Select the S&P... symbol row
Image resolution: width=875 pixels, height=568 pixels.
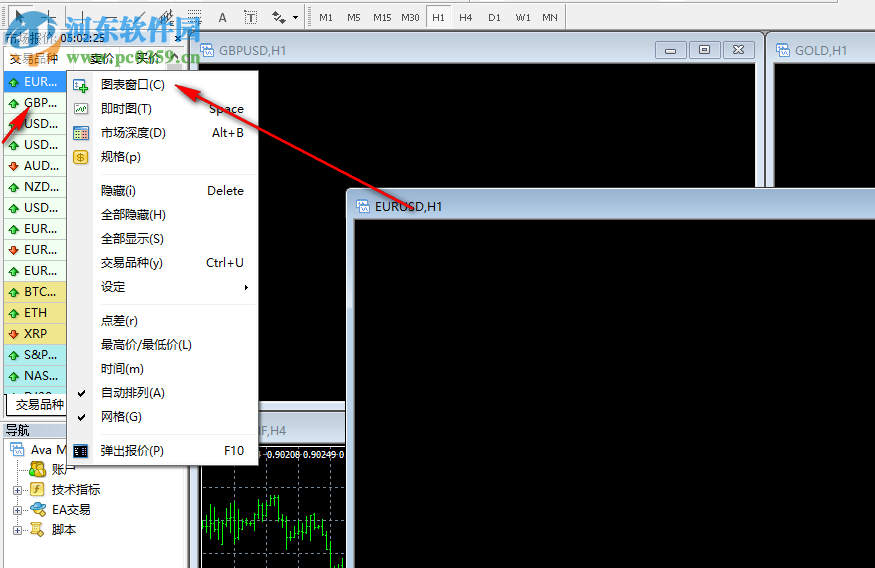click(x=35, y=354)
